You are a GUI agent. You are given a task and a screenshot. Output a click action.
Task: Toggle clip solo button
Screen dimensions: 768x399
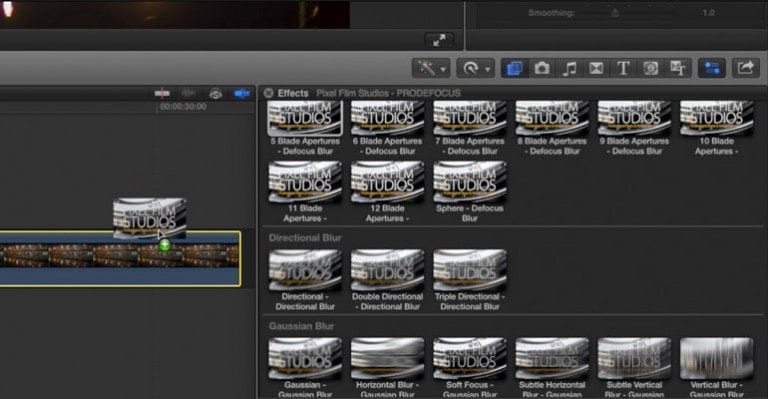pos(216,93)
